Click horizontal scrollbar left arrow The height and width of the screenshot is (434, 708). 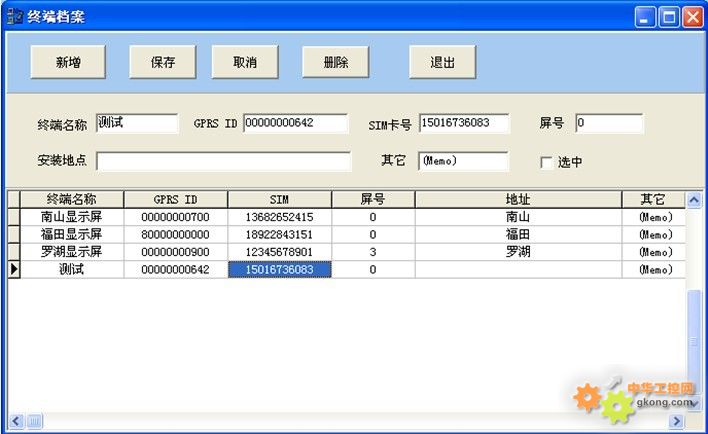15,421
